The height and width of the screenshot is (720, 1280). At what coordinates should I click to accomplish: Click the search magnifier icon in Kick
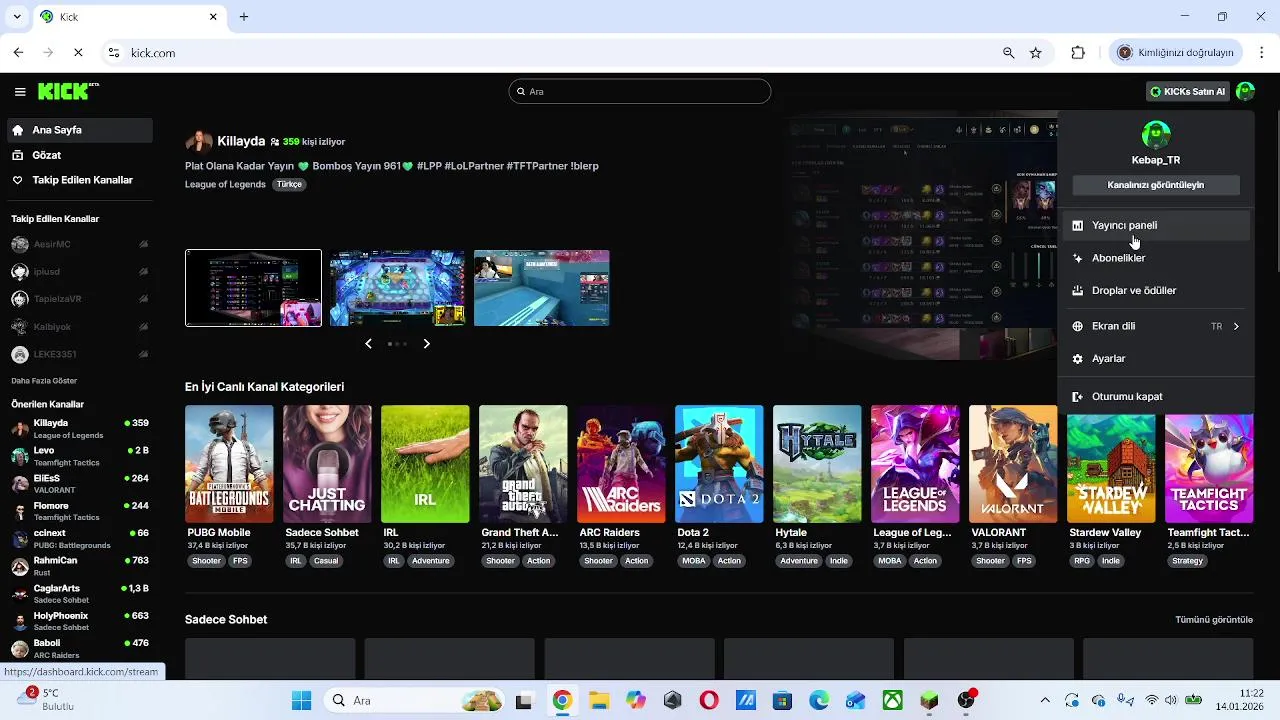(x=521, y=91)
